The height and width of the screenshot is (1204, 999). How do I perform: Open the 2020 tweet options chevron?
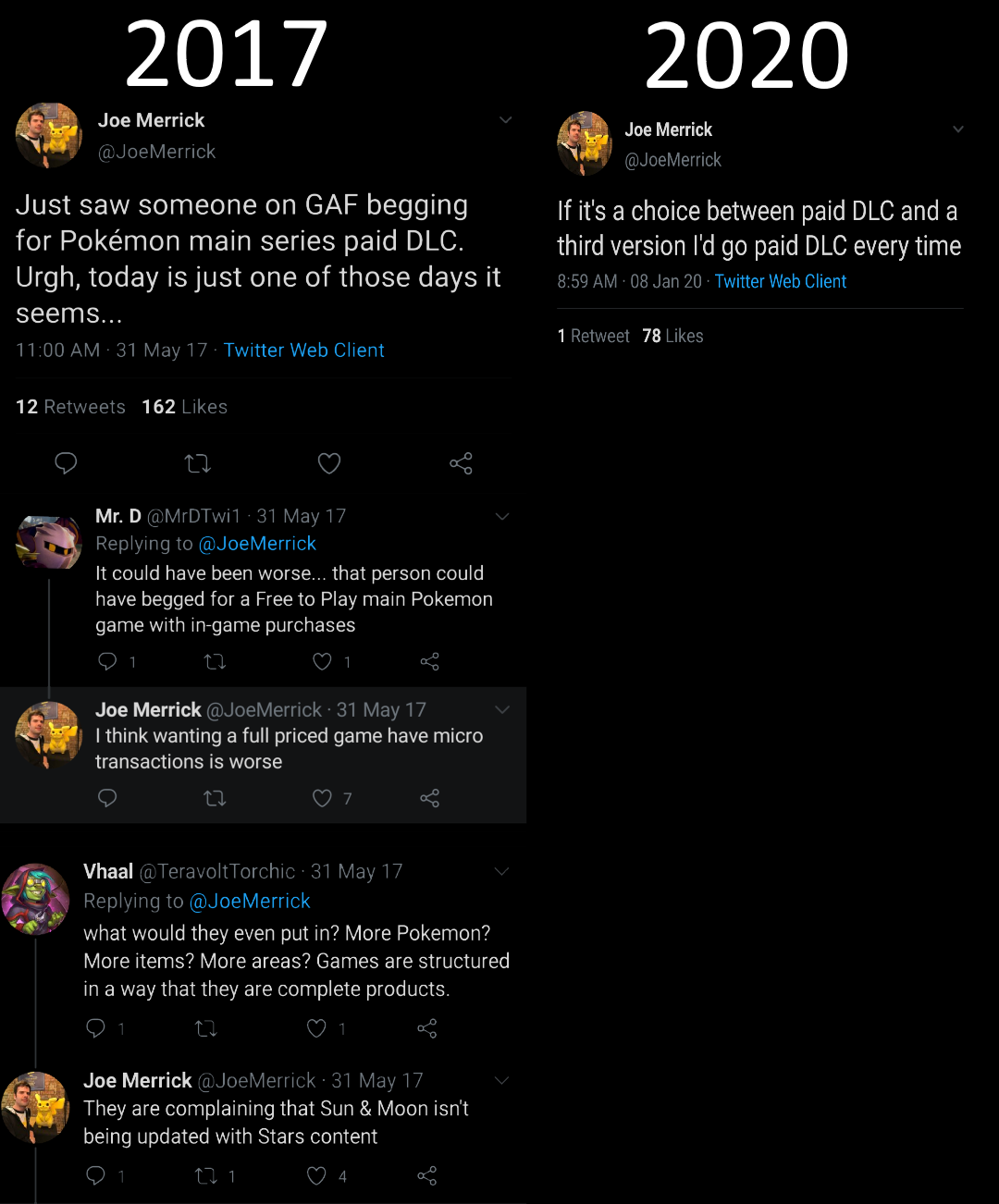pyautogui.click(x=958, y=129)
